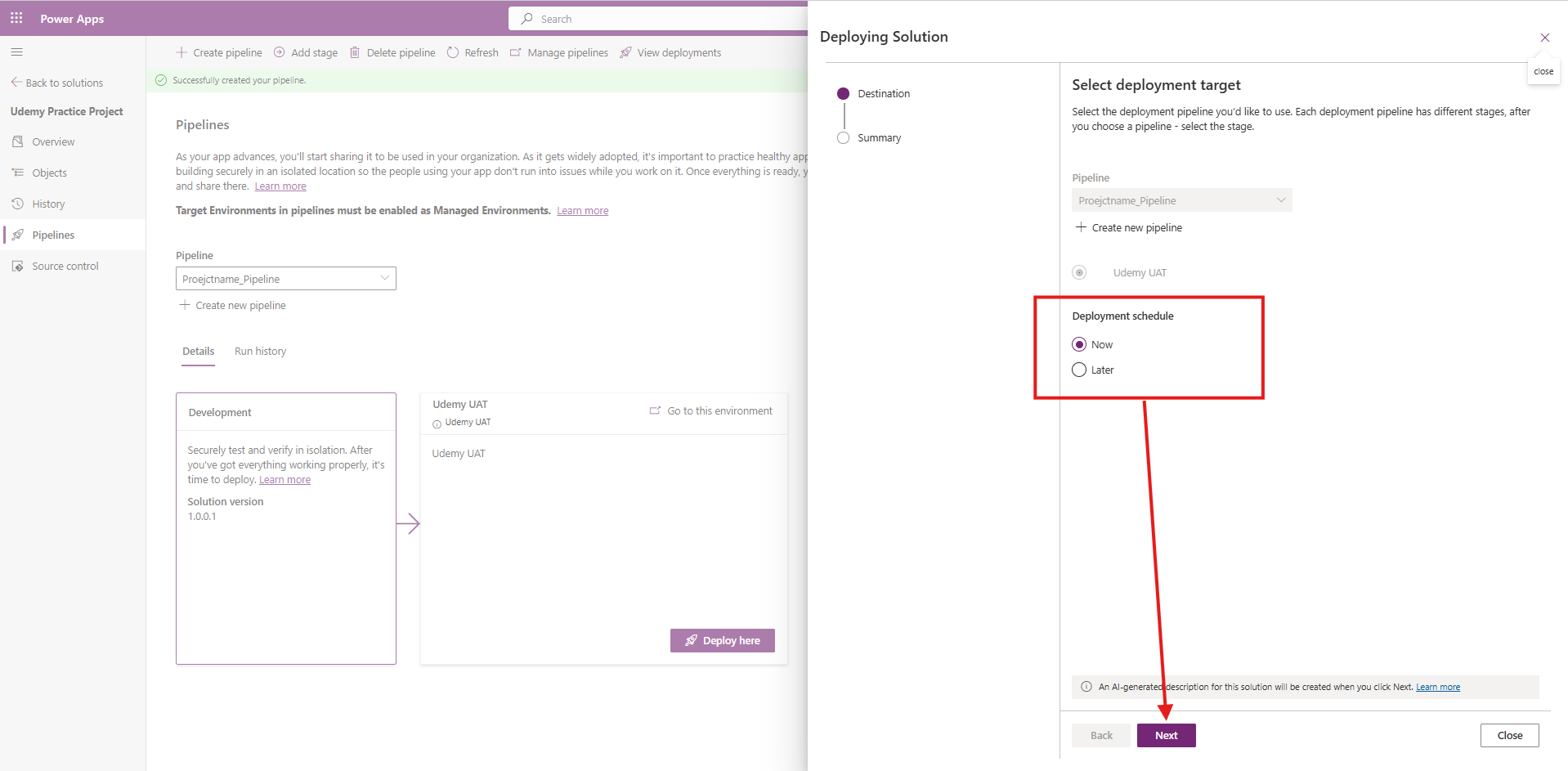Select the Later deployment schedule option
Image resolution: width=1568 pixels, height=771 pixels.
[1079, 370]
